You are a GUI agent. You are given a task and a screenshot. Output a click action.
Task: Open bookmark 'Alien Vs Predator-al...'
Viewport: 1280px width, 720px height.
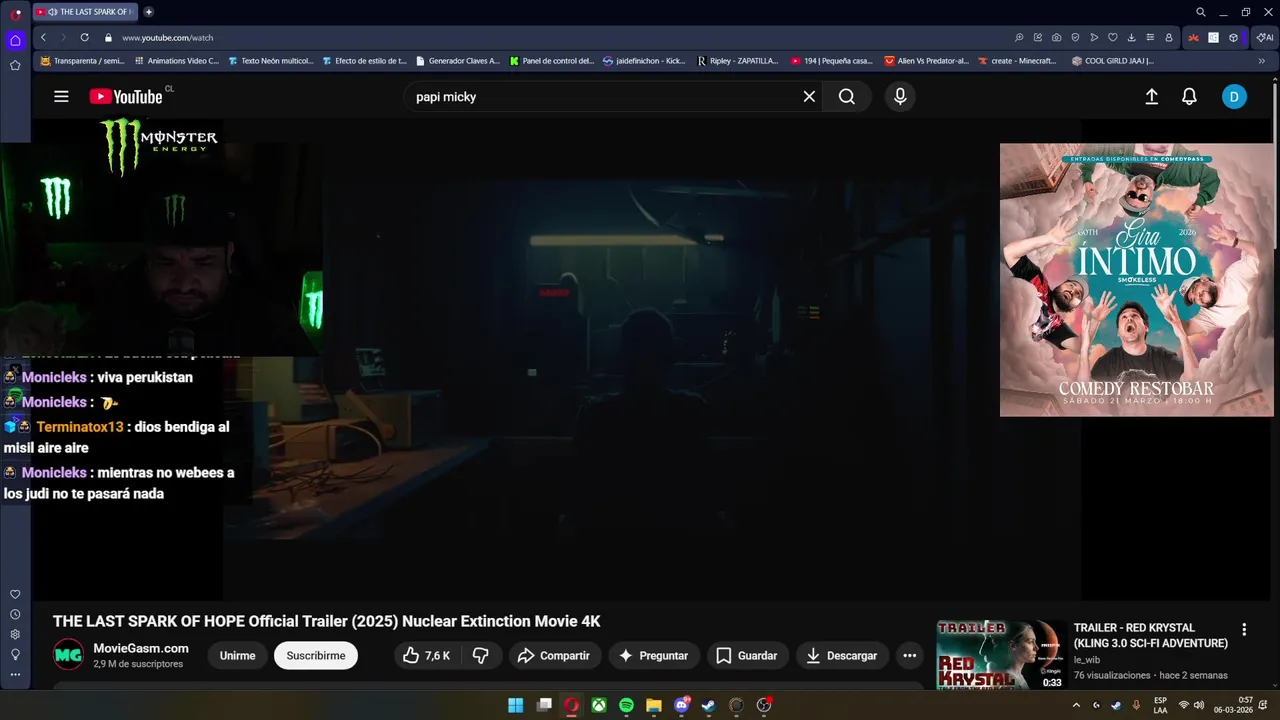pyautogui.click(x=926, y=61)
